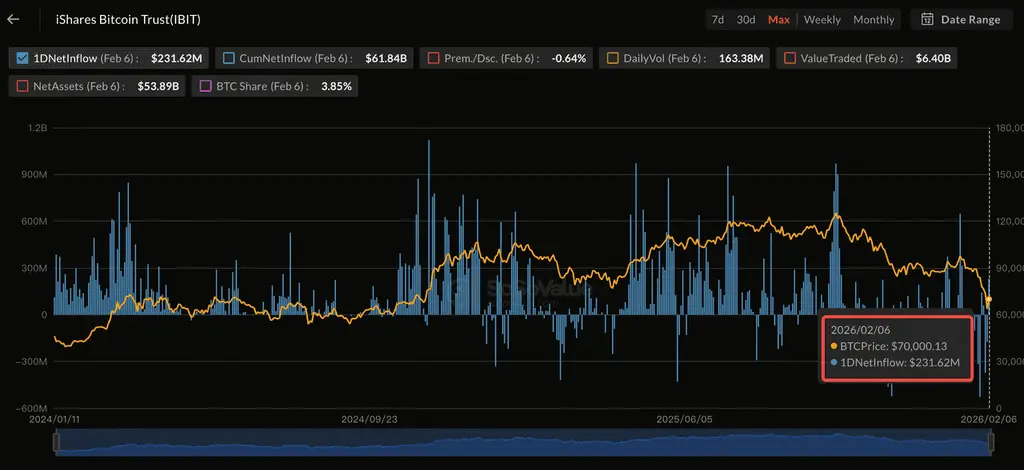Switch chart range to 30d

click(745, 20)
